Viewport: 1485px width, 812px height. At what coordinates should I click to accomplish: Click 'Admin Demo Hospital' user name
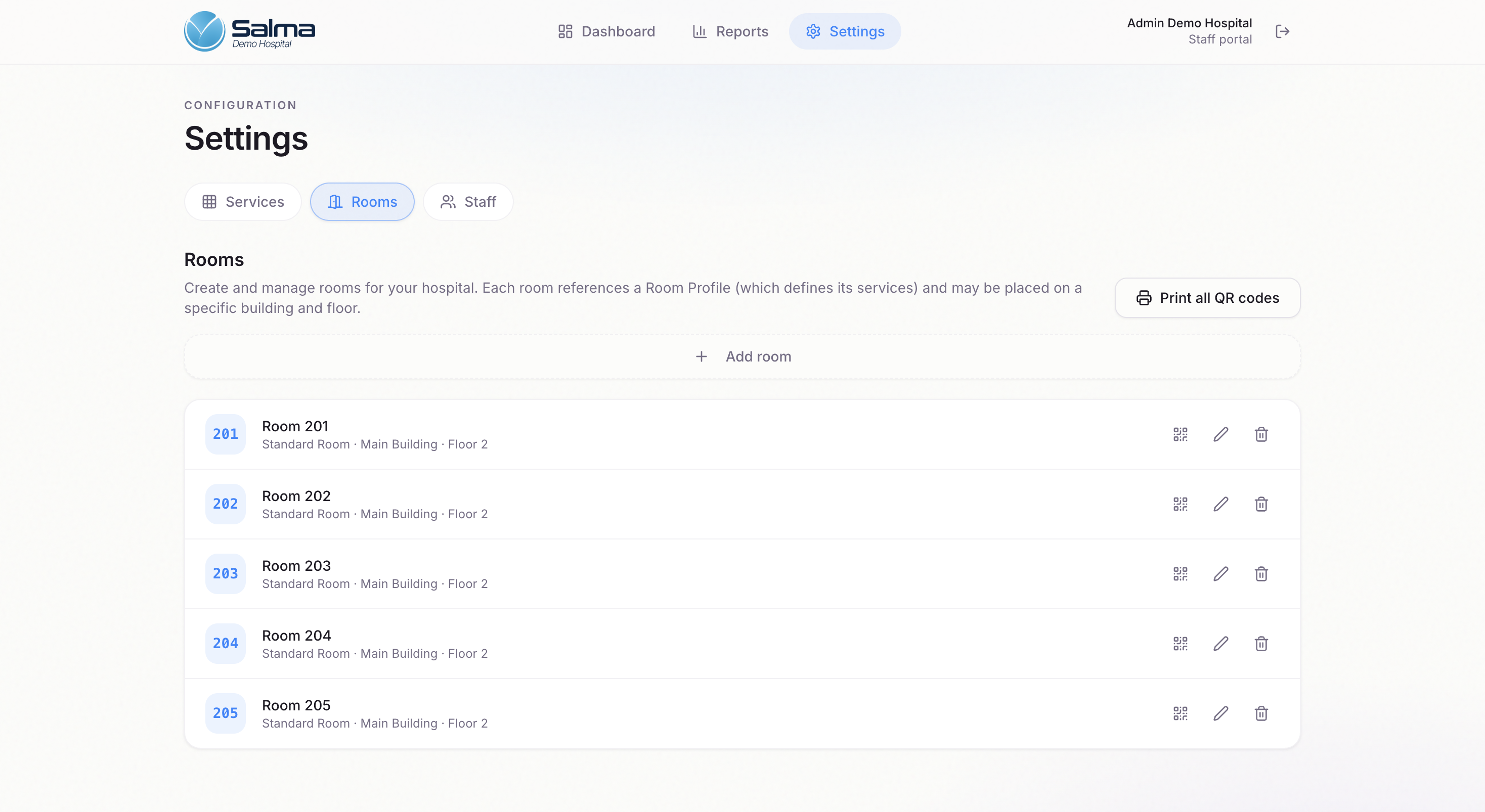coord(1189,23)
